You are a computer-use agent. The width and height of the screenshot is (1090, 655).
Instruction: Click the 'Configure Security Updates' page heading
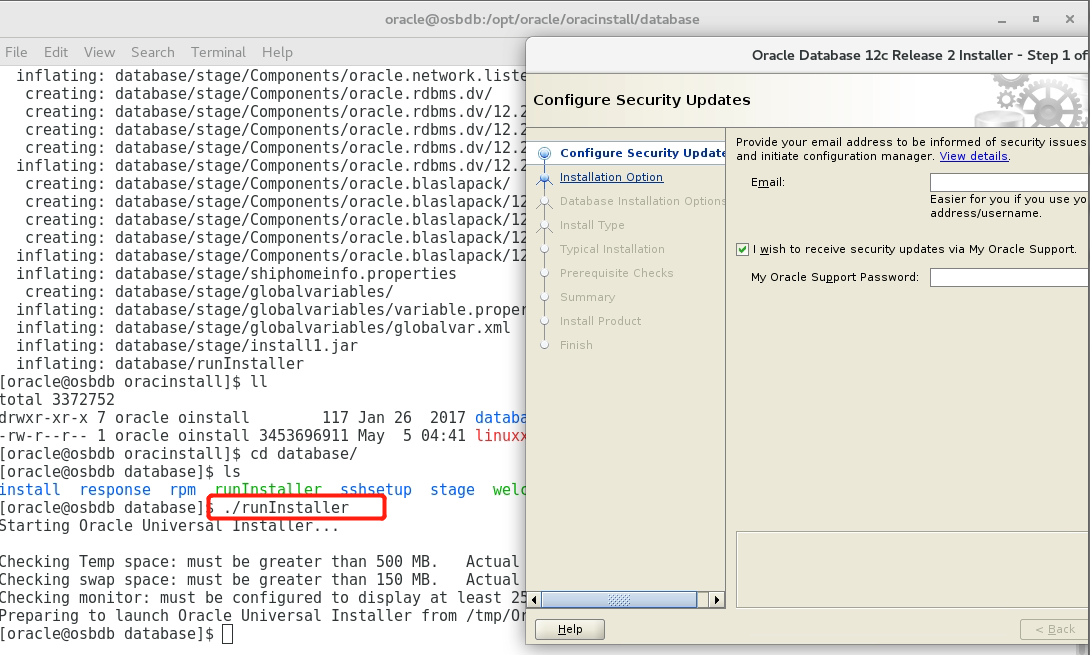(x=642, y=100)
